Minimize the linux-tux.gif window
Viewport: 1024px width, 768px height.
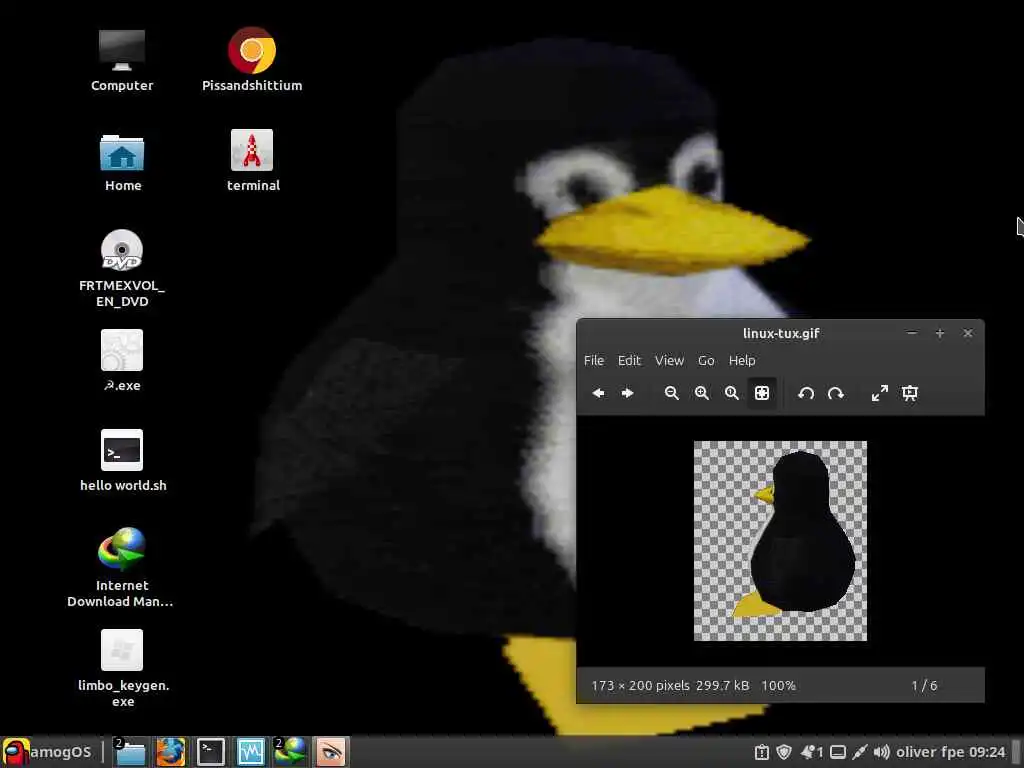[x=912, y=333]
